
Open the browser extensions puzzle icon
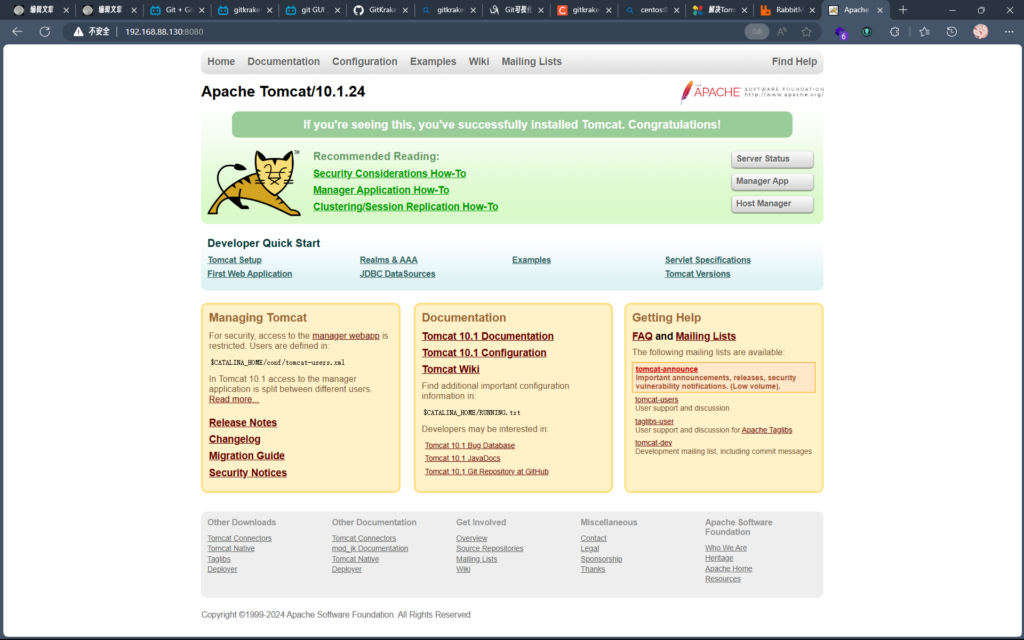tap(895, 31)
